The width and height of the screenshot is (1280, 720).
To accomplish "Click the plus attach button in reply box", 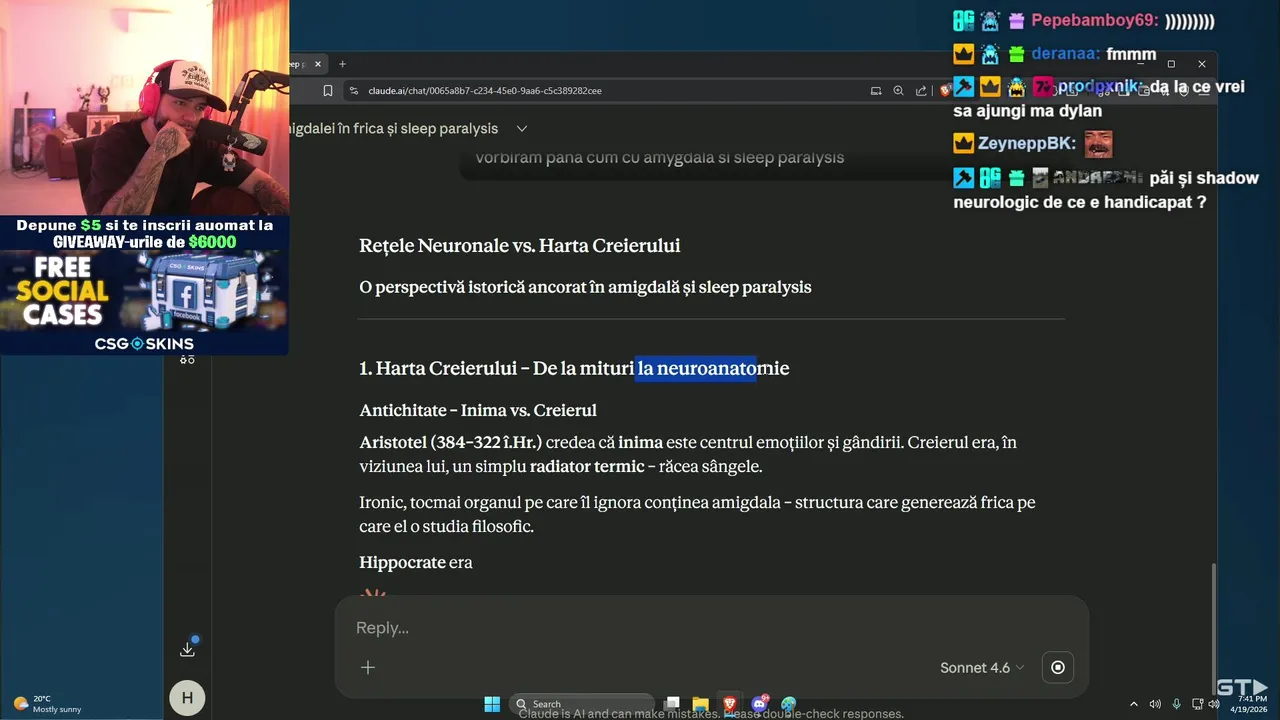I will pos(368,667).
